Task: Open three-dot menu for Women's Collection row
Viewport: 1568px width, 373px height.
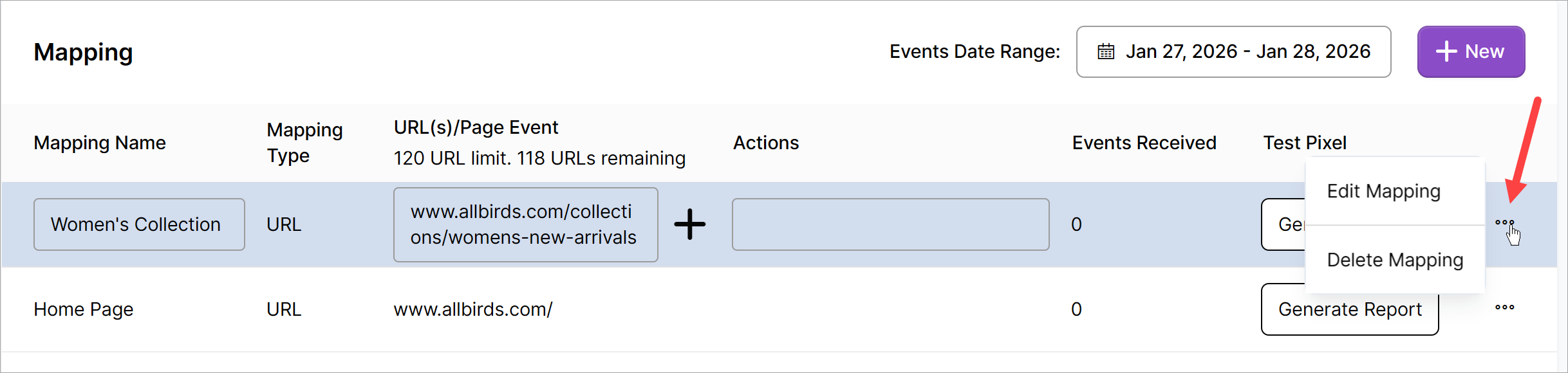Action: coord(1504,223)
